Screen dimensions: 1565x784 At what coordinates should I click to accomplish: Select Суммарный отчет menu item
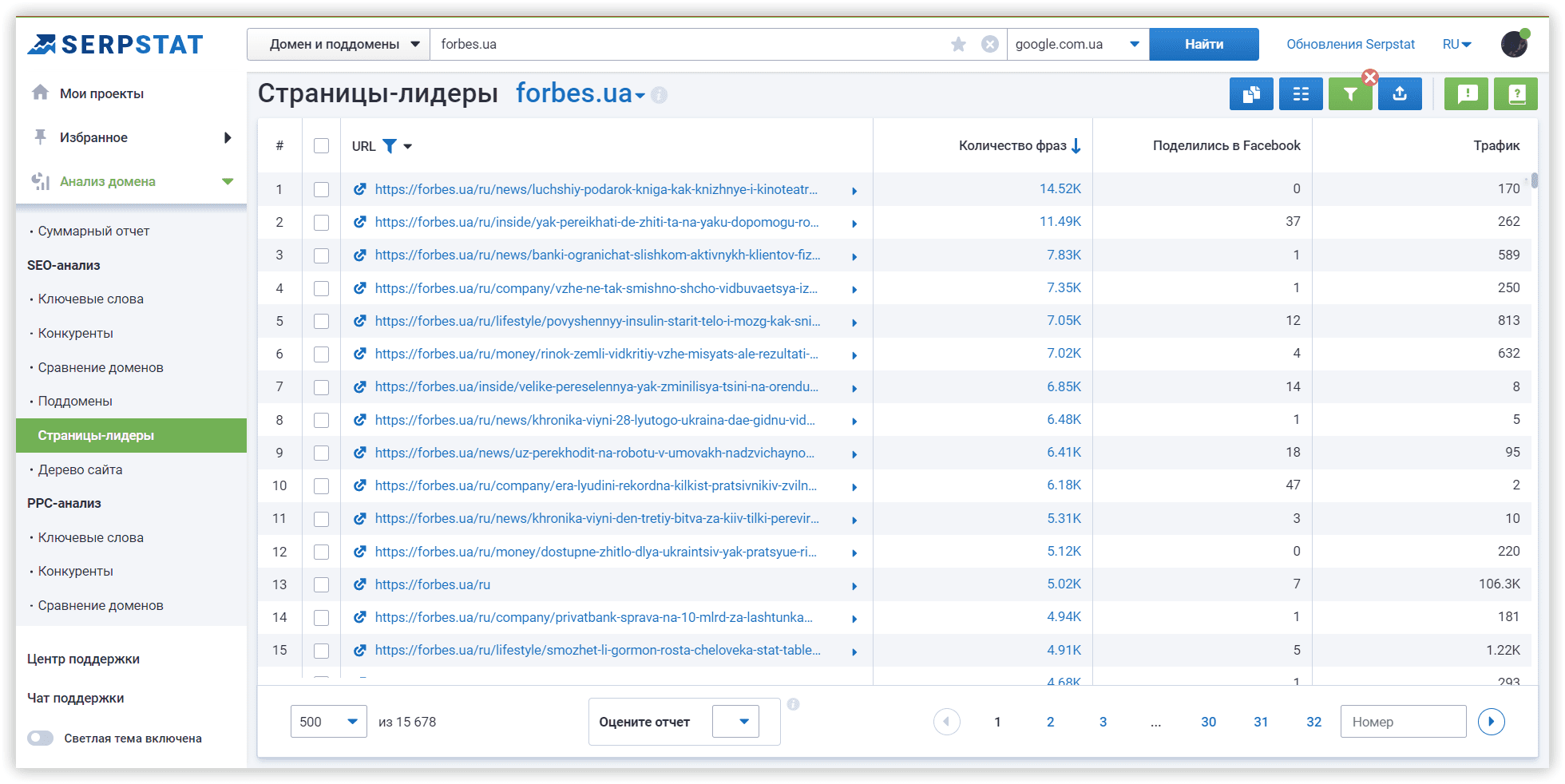coord(93,231)
